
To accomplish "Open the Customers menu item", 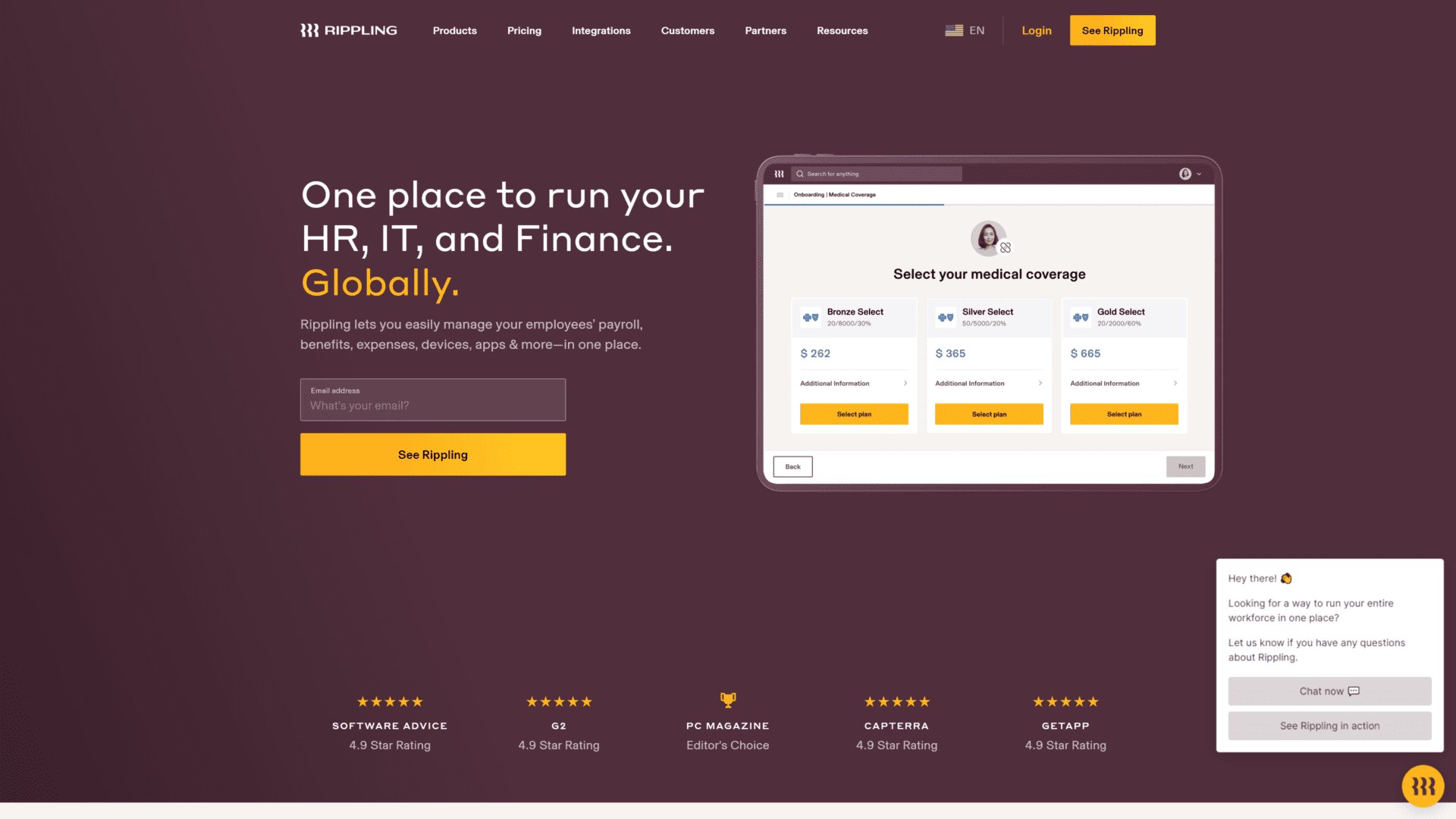I will [687, 30].
